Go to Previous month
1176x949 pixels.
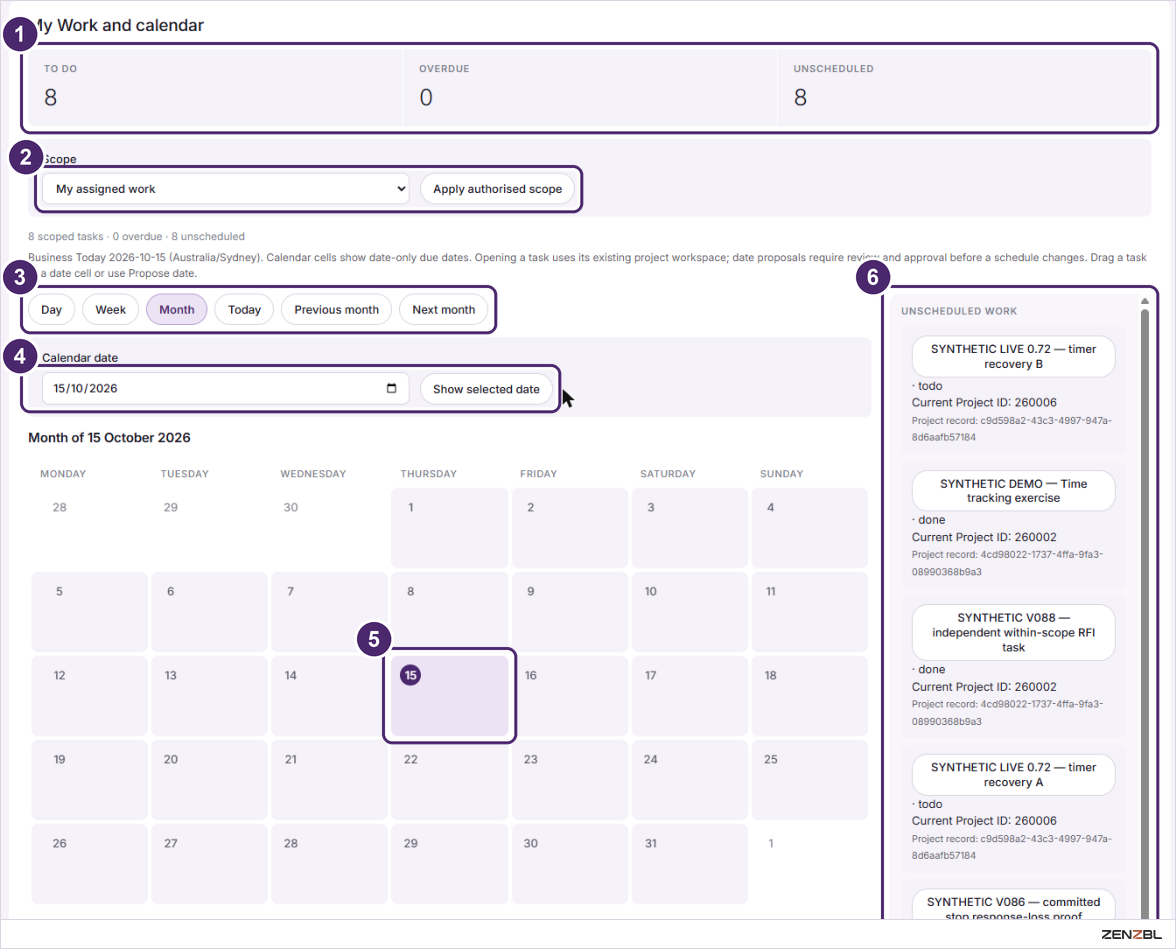coord(336,309)
